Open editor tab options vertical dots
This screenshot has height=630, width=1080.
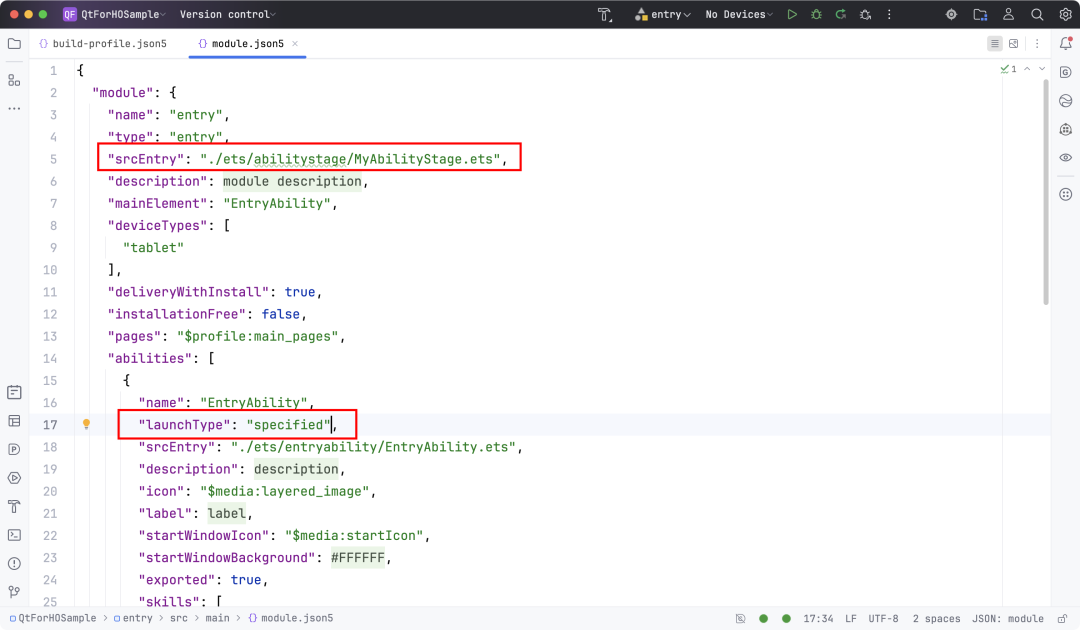(1037, 43)
